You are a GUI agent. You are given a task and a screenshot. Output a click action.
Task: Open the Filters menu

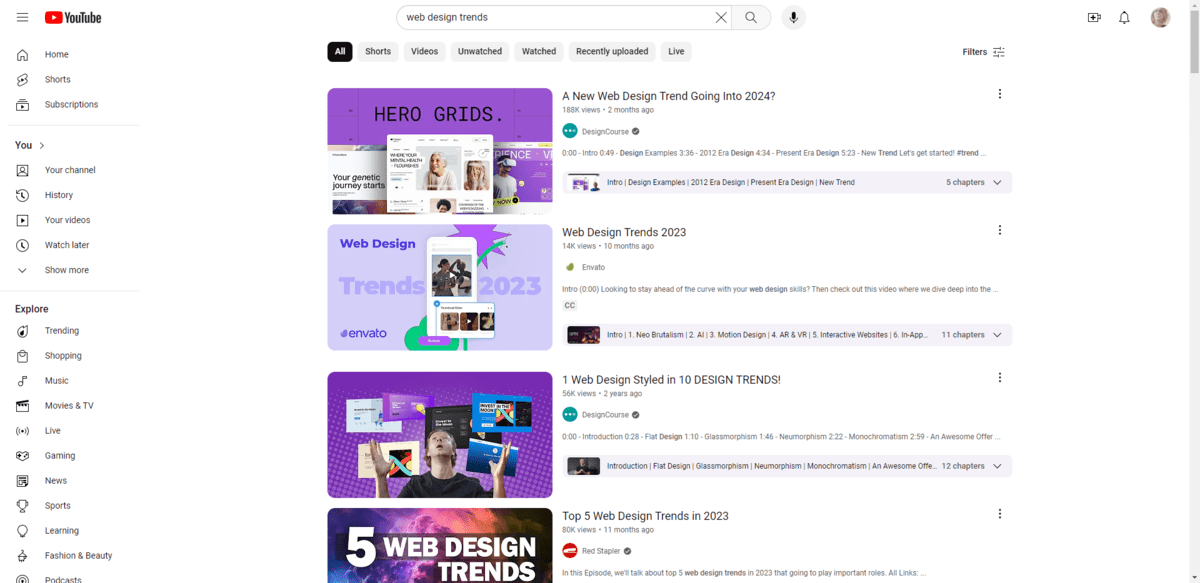(x=983, y=52)
